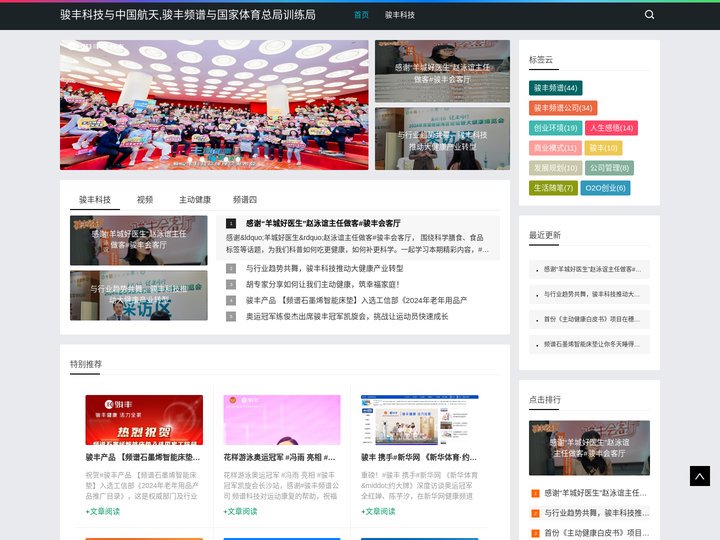Select the 生活随笔(7) tag
The width and height of the screenshot is (720, 540).
tap(553, 188)
